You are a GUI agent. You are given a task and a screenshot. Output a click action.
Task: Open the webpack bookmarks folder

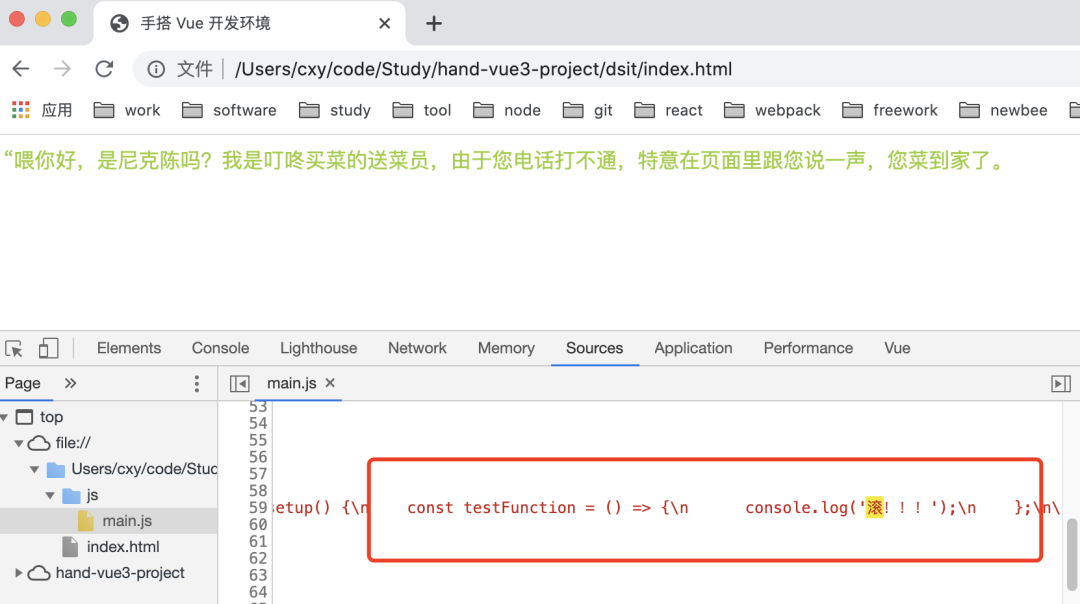(x=775, y=110)
